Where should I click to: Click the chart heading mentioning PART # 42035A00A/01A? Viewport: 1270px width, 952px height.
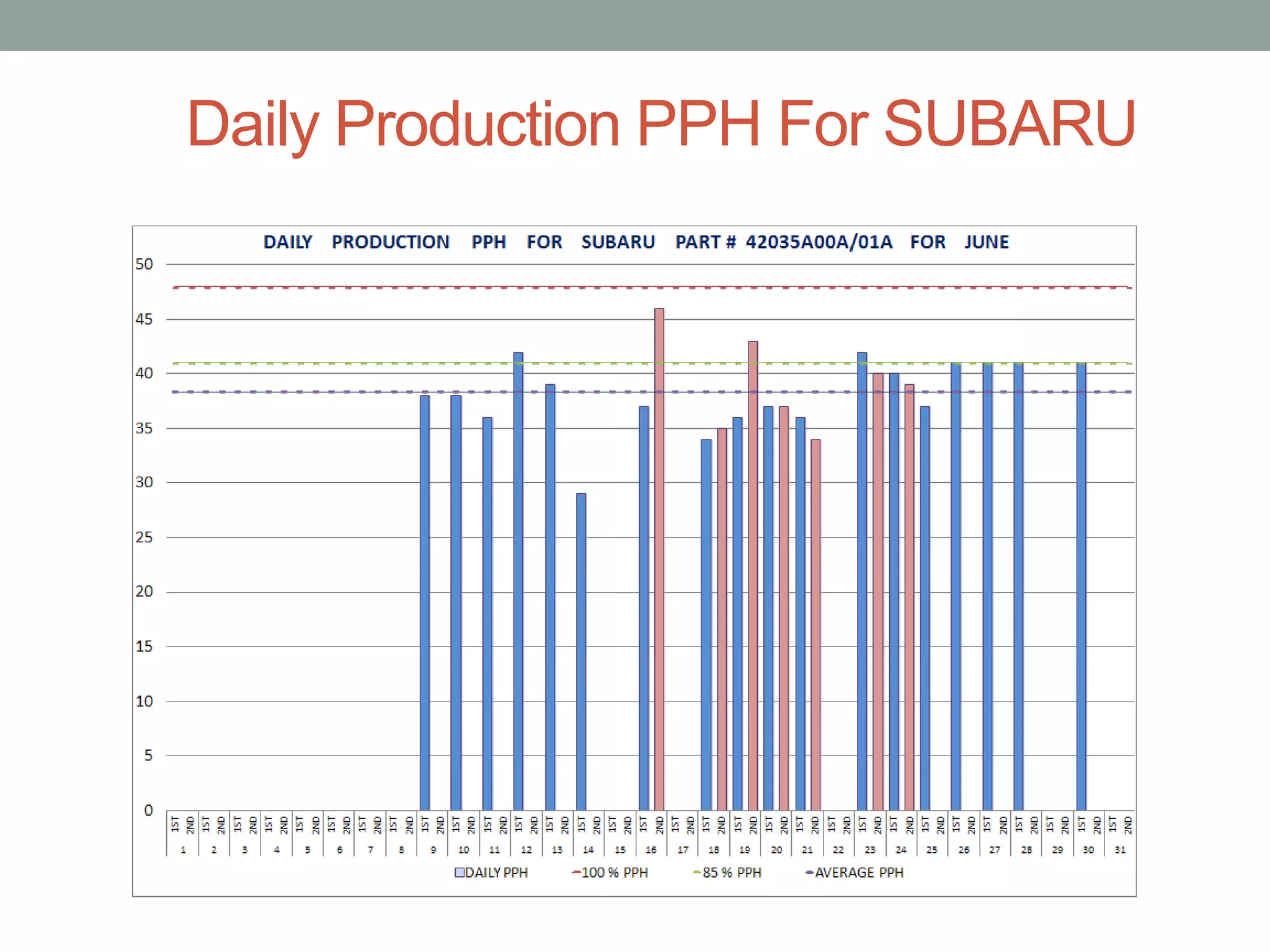[636, 242]
